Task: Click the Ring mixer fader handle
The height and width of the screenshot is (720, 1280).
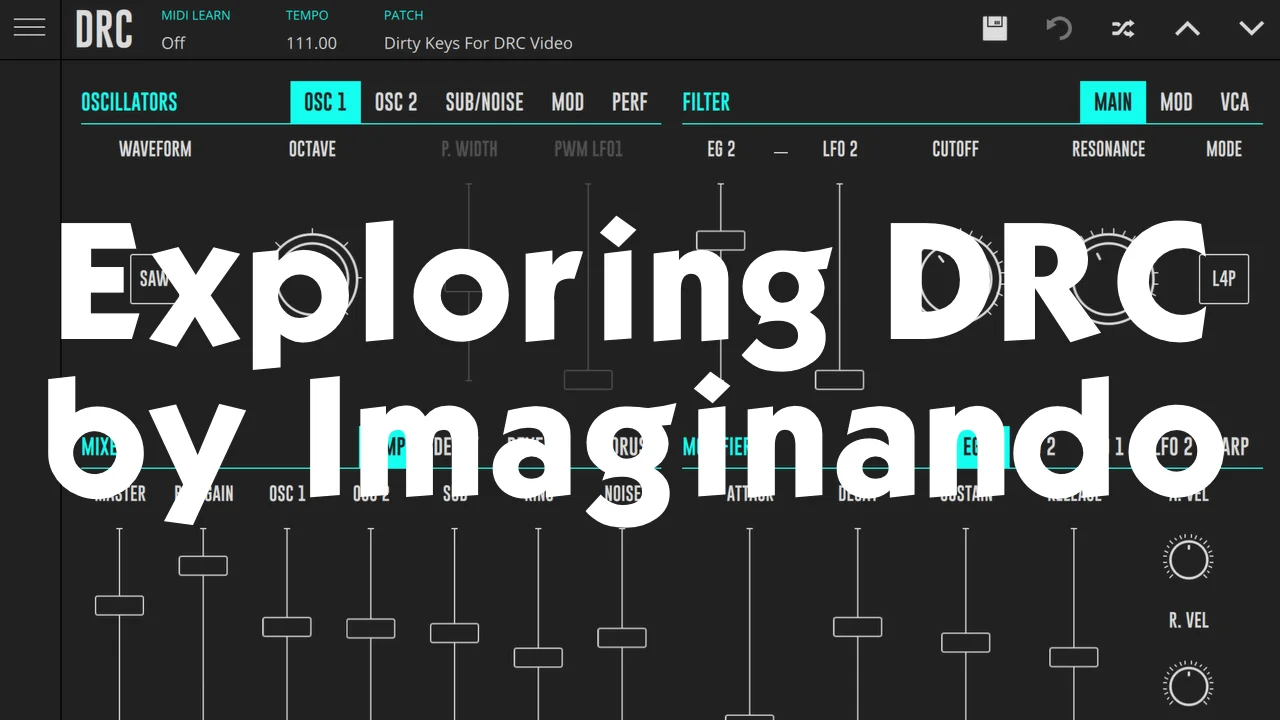Action: [538, 657]
